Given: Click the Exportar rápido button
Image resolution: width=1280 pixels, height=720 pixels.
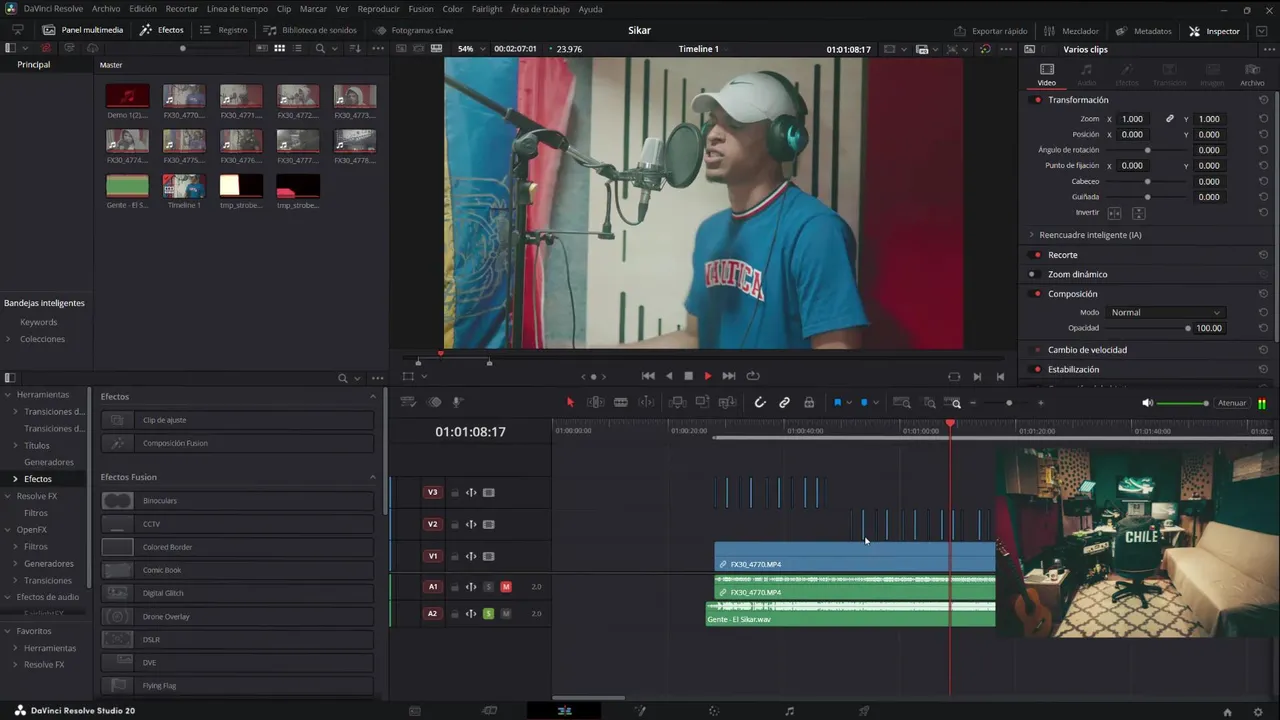Looking at the screenshot, I should (x=991, y=31).
